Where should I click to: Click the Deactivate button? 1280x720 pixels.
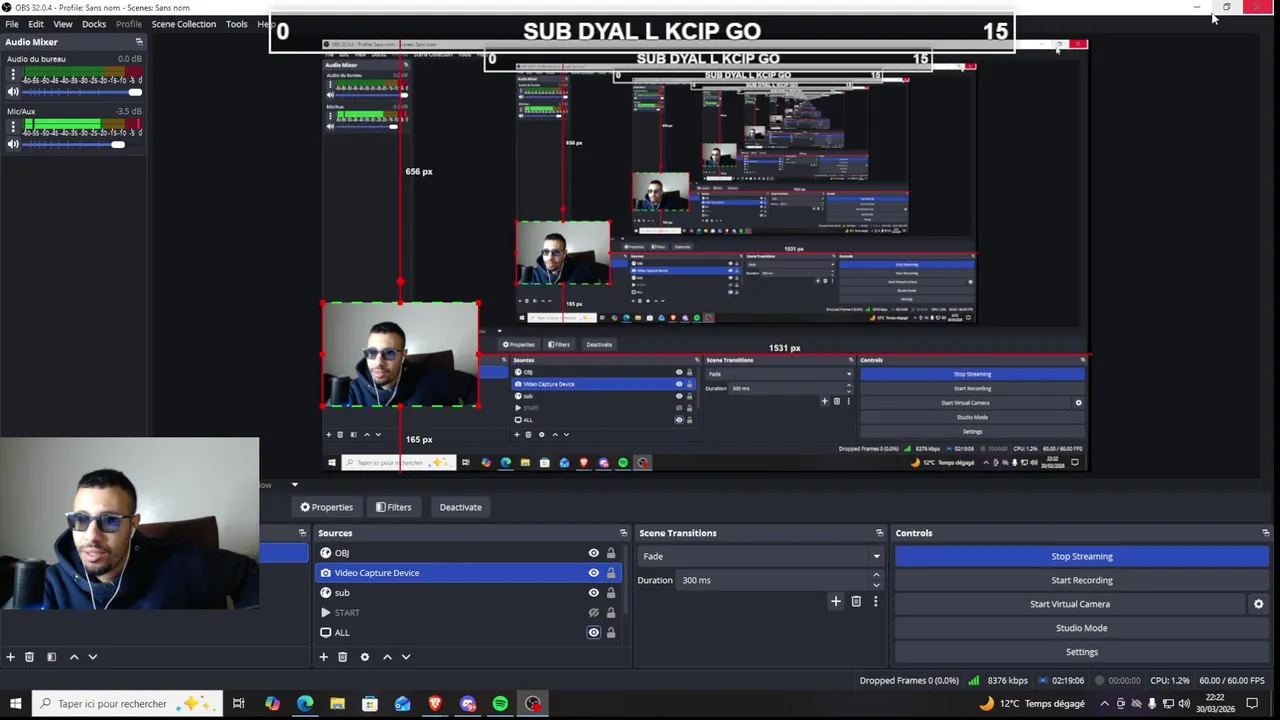460,507
